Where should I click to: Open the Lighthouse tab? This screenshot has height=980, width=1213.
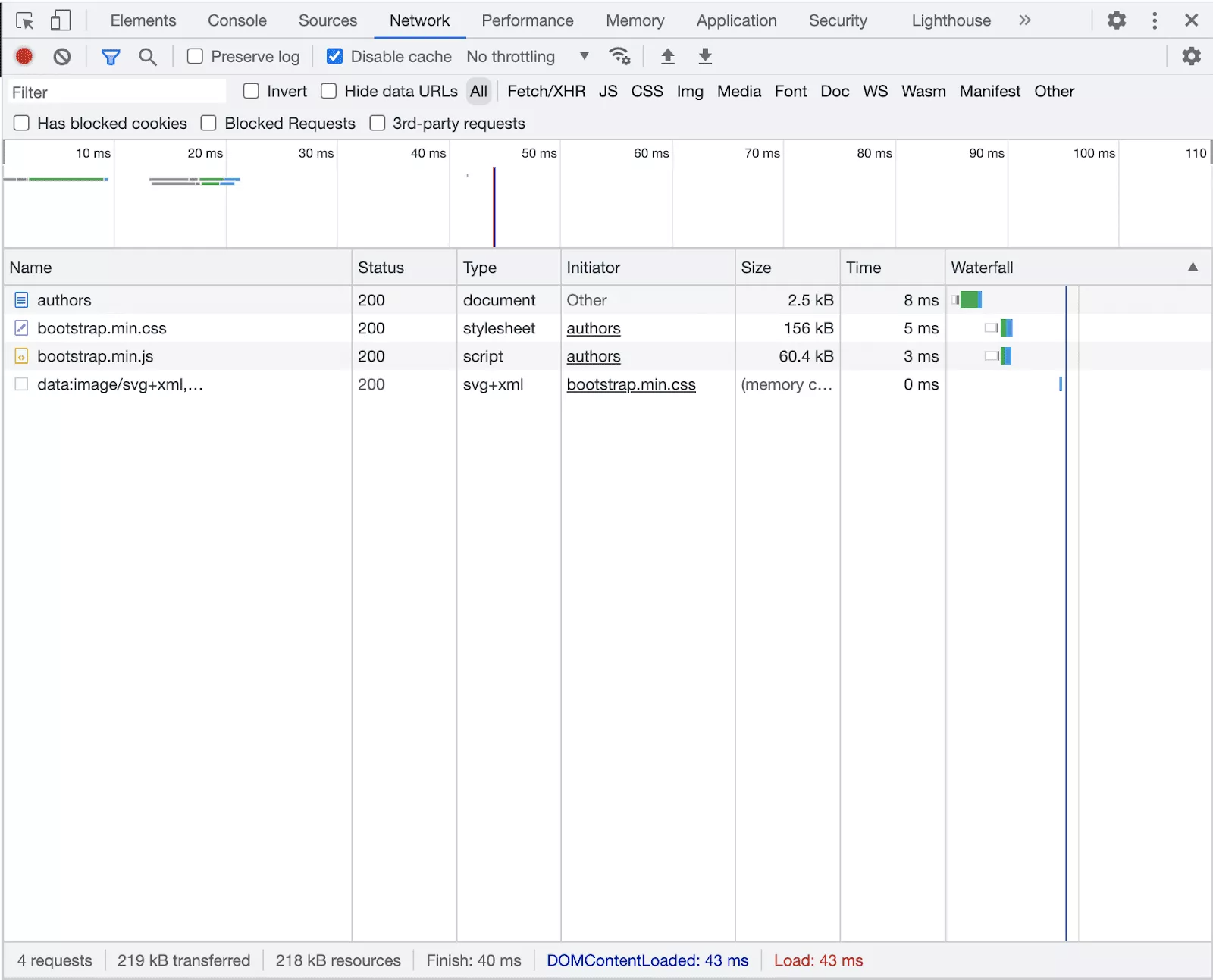(951, 20)
